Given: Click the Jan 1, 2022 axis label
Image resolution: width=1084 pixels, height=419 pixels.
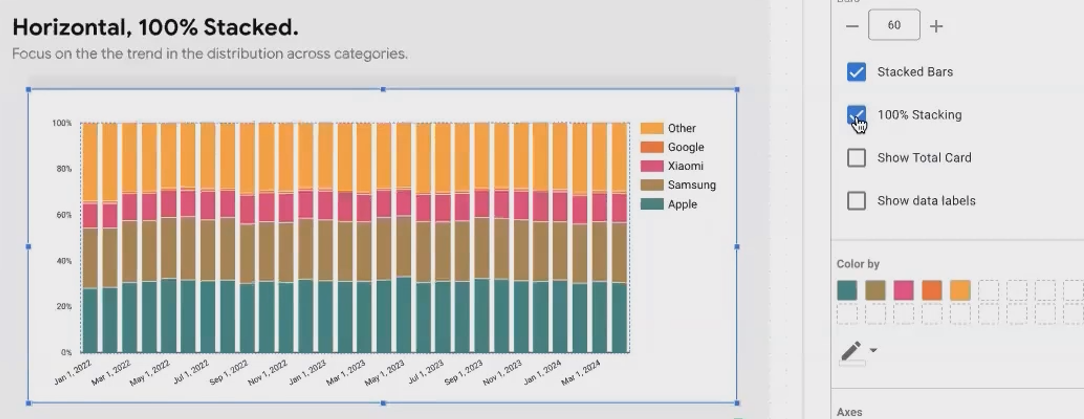Looking at the screenshot, I should click(72, 373).
